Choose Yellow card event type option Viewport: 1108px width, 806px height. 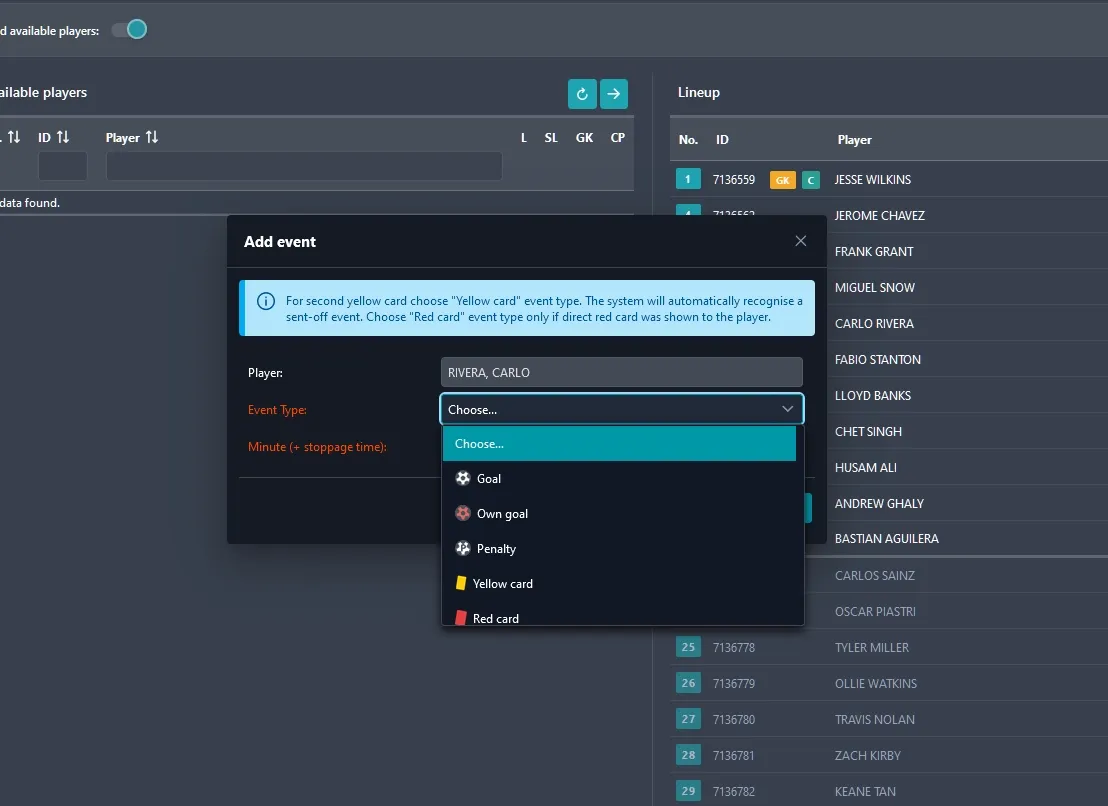point(502,584)
